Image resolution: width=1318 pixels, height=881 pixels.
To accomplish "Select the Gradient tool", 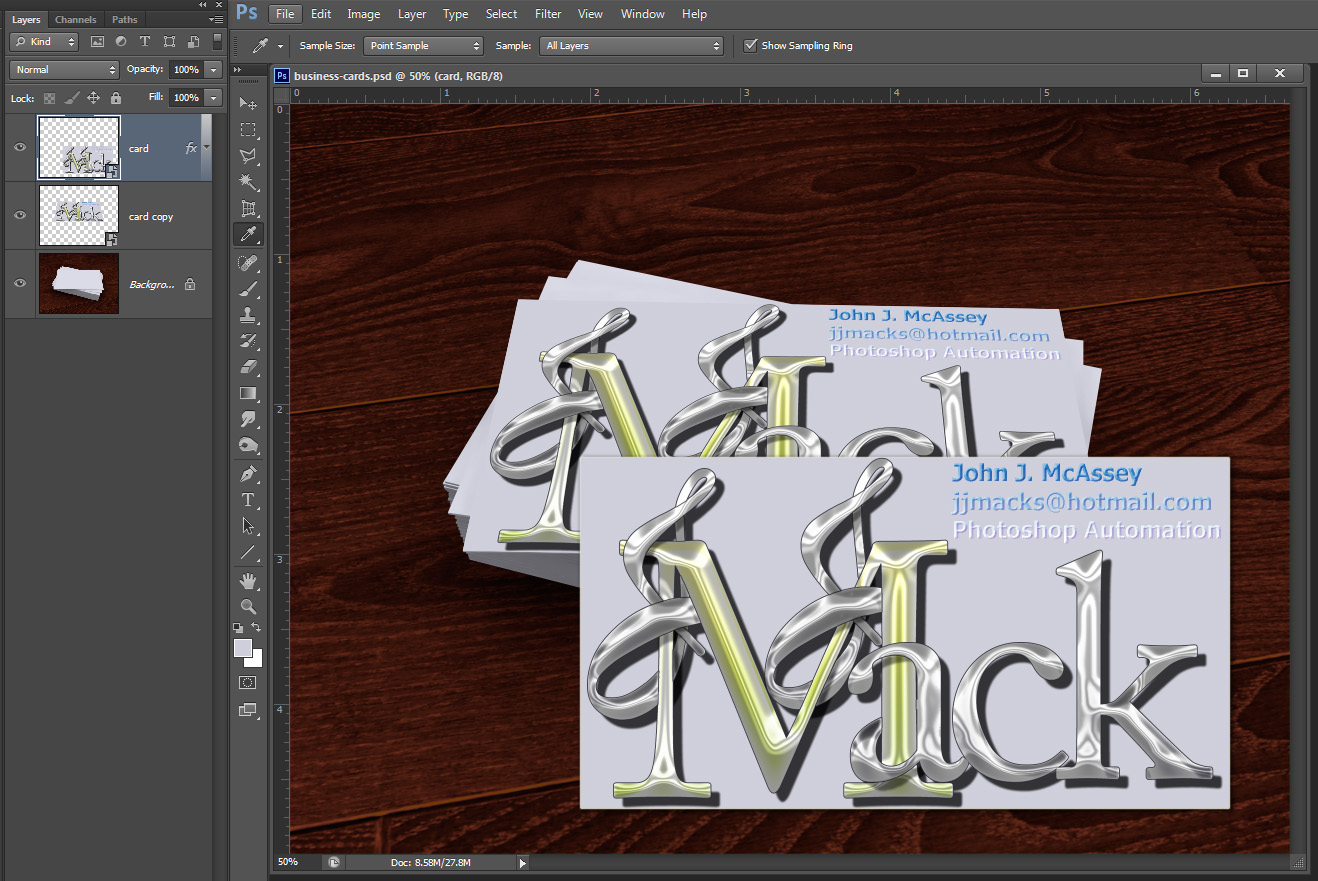I will click(248, 393).
